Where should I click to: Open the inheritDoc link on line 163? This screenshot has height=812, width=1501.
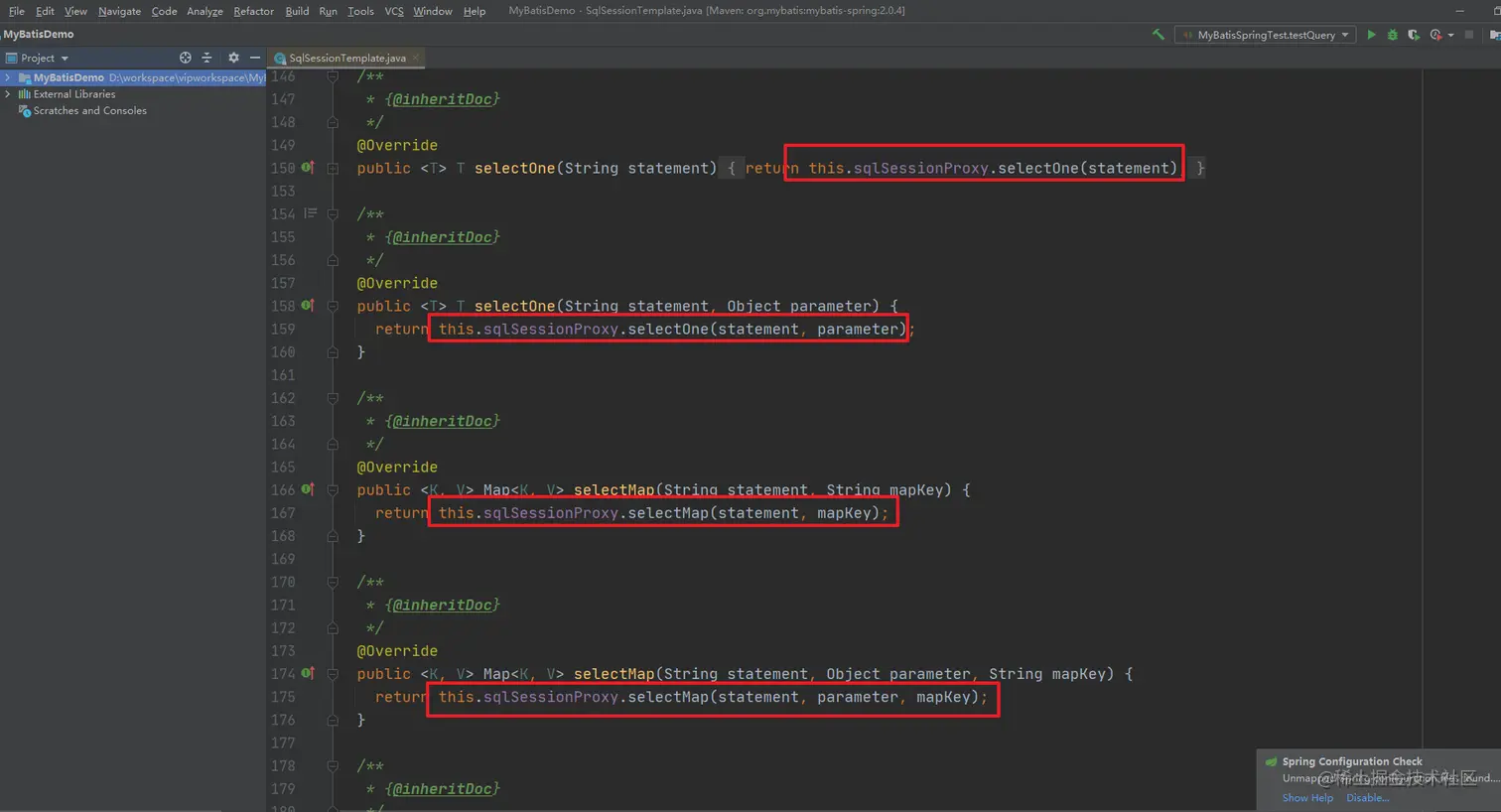[442, 421]
